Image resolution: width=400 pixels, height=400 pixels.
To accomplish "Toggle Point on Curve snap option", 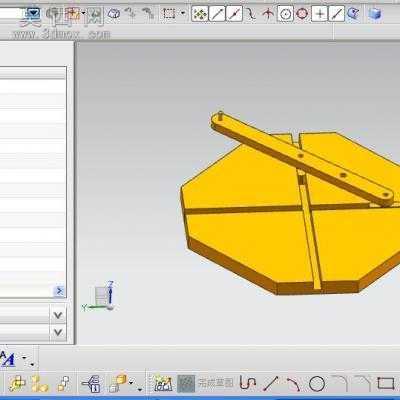I will pyautogui.click(x=337, y=14).
